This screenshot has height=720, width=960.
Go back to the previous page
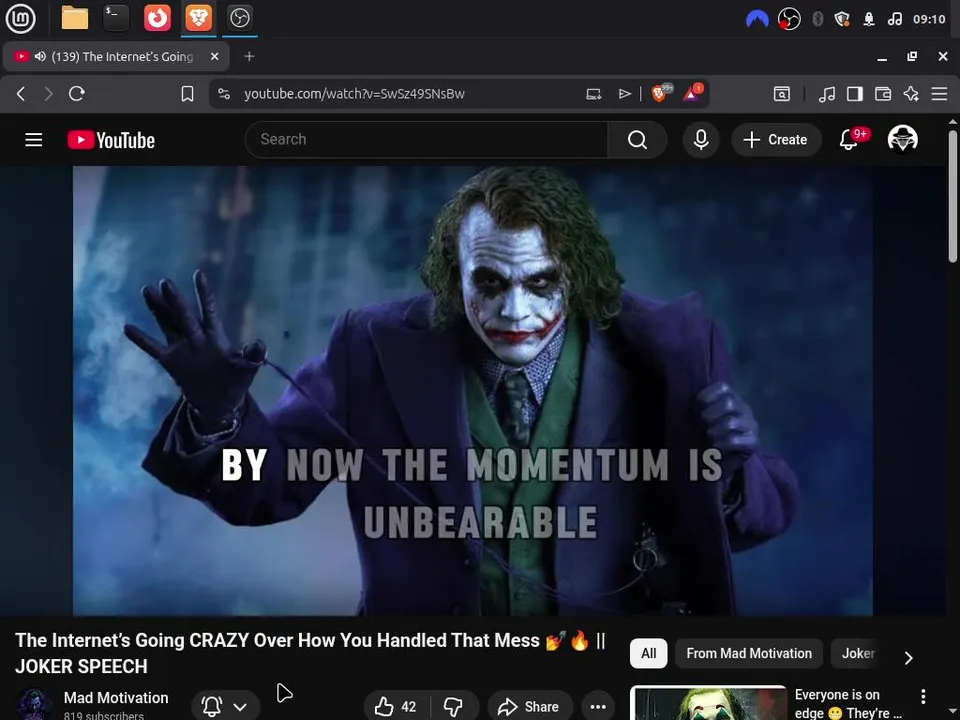[x=21, y=94]
